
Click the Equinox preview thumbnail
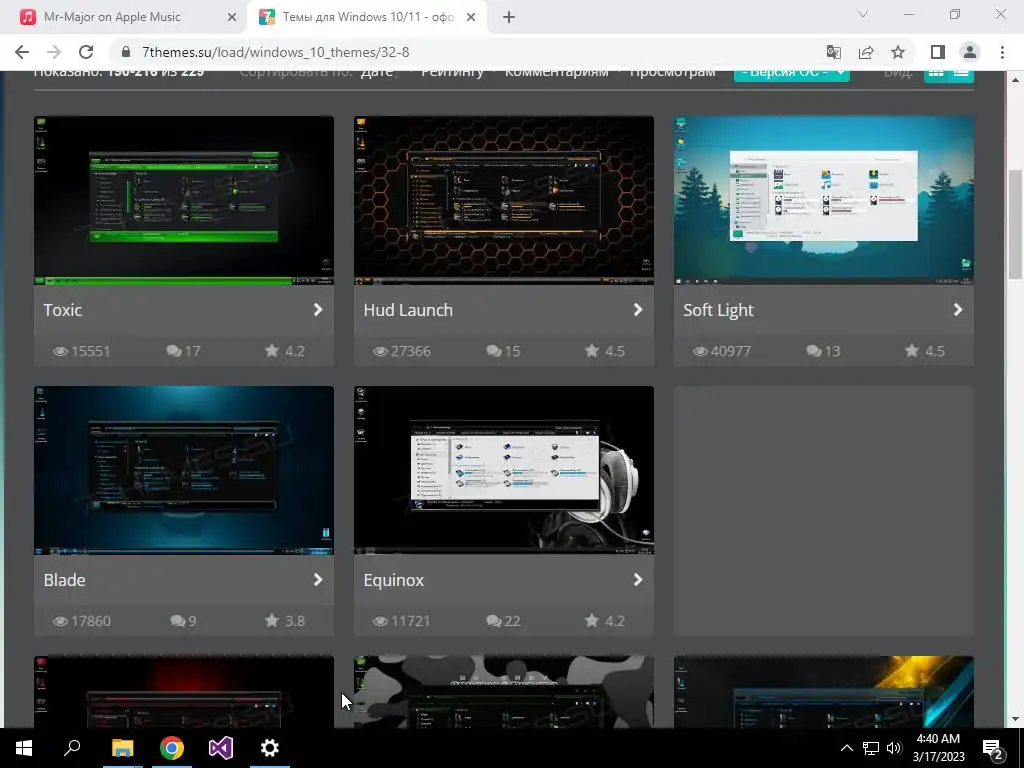click(504, 470)
